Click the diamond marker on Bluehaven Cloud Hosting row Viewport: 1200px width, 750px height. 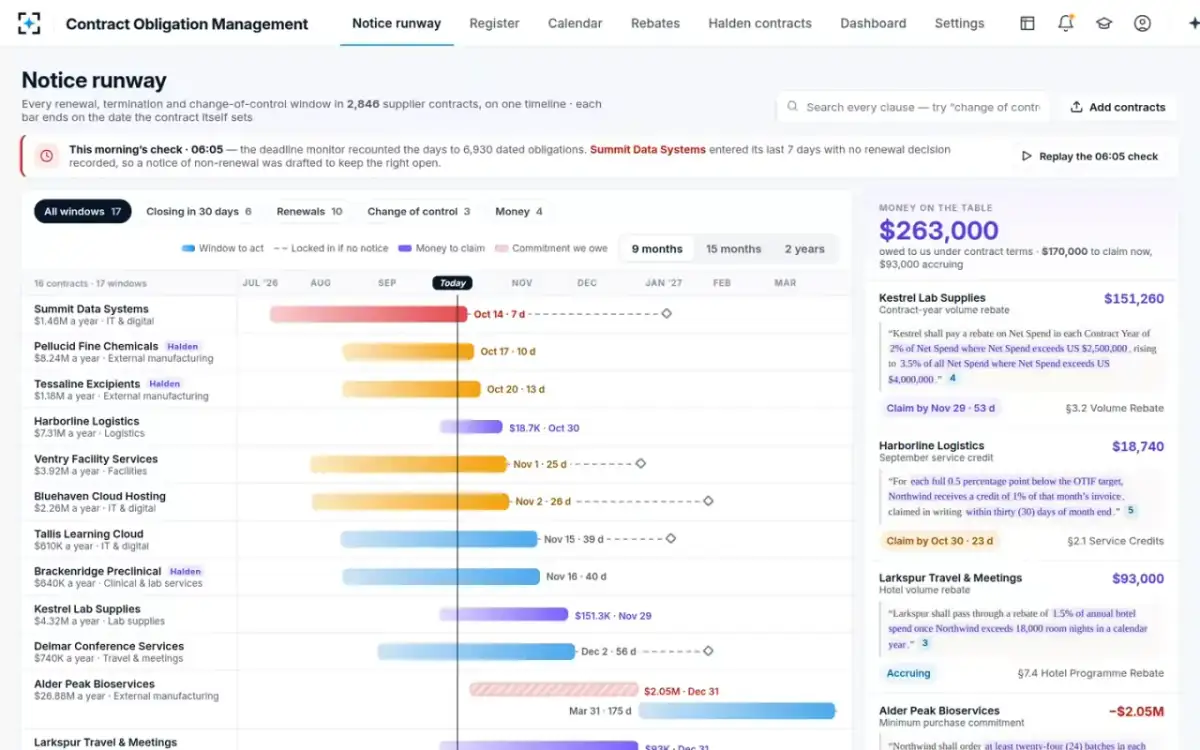[708, 501]
